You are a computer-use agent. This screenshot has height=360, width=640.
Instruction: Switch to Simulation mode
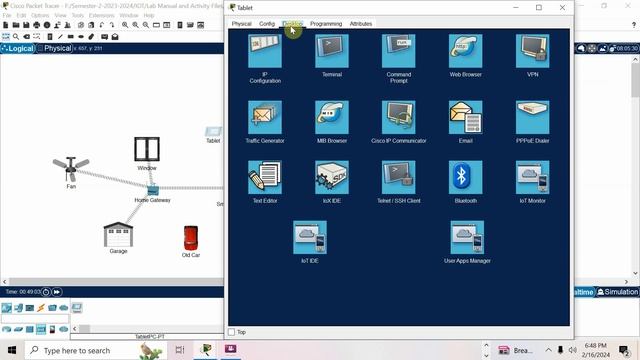coord(617,292)
